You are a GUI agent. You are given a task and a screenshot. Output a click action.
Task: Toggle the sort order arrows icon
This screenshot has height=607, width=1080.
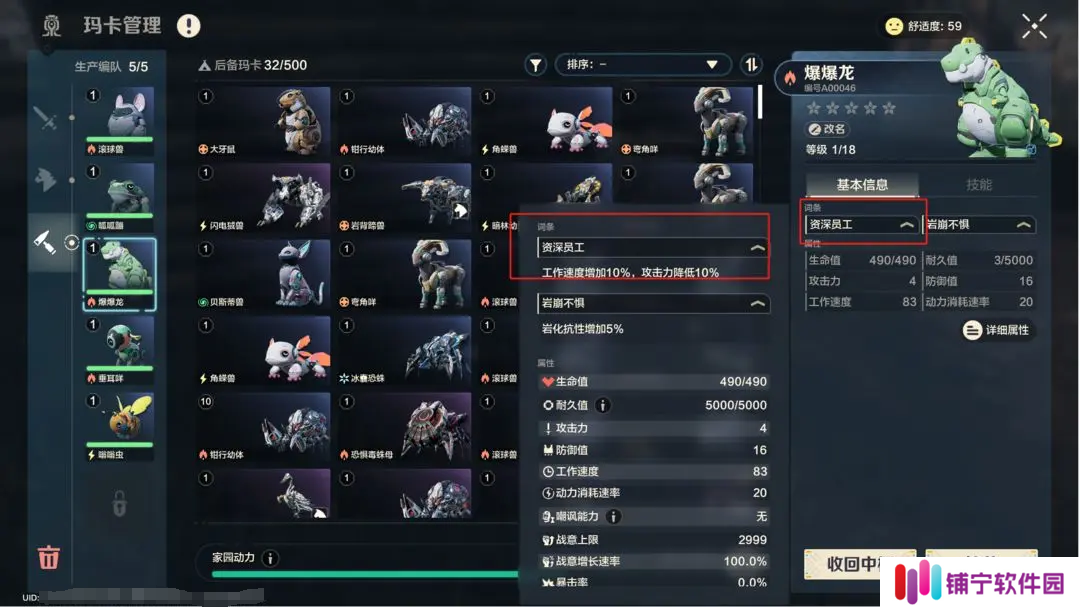pos(751,65)
